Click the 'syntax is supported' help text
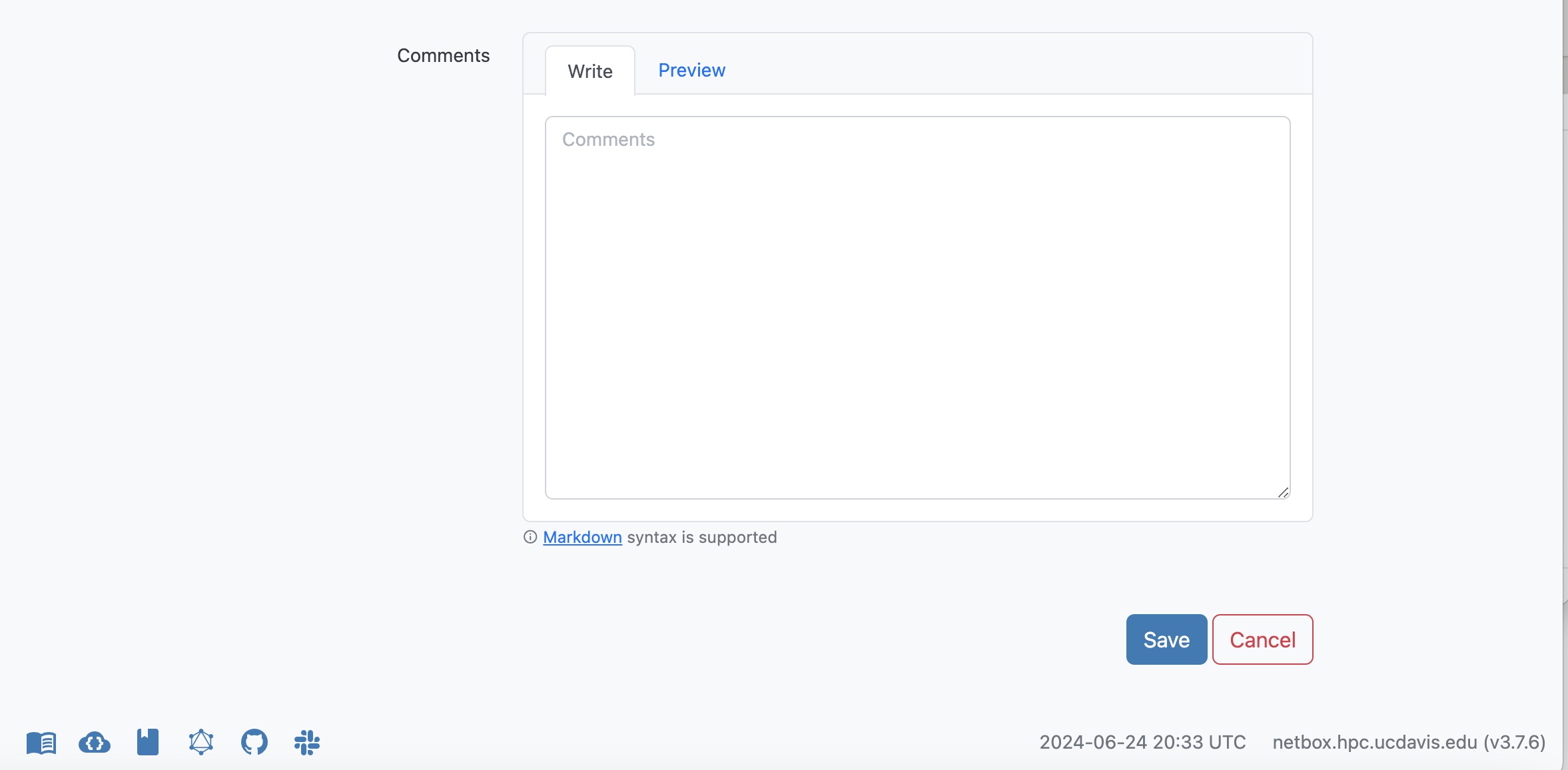This screenshot has height=770, width=1568. click(x=701, y=537)
